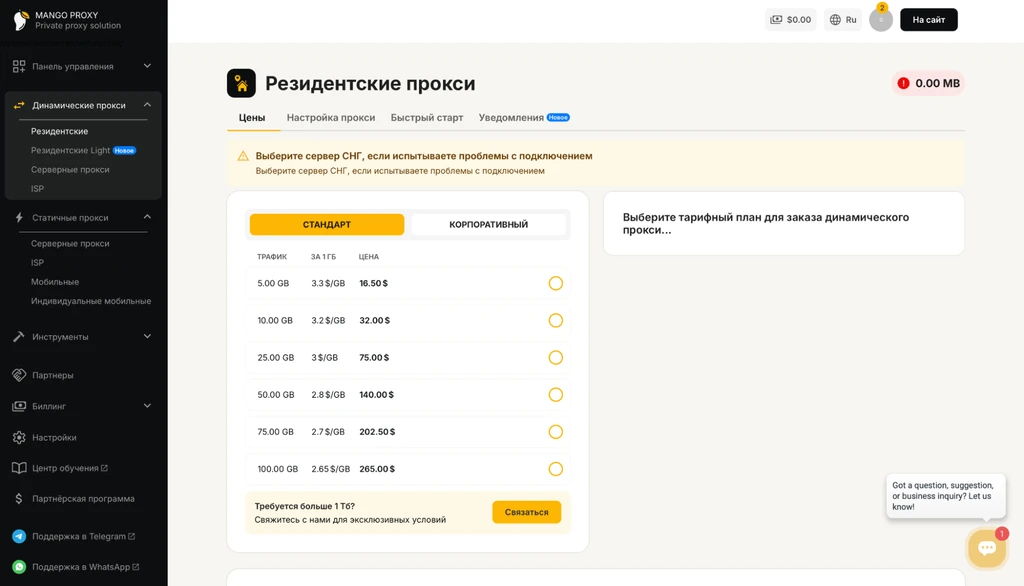
Task: Click the balance banknote icon in header
Action: [x=776, y=20]
